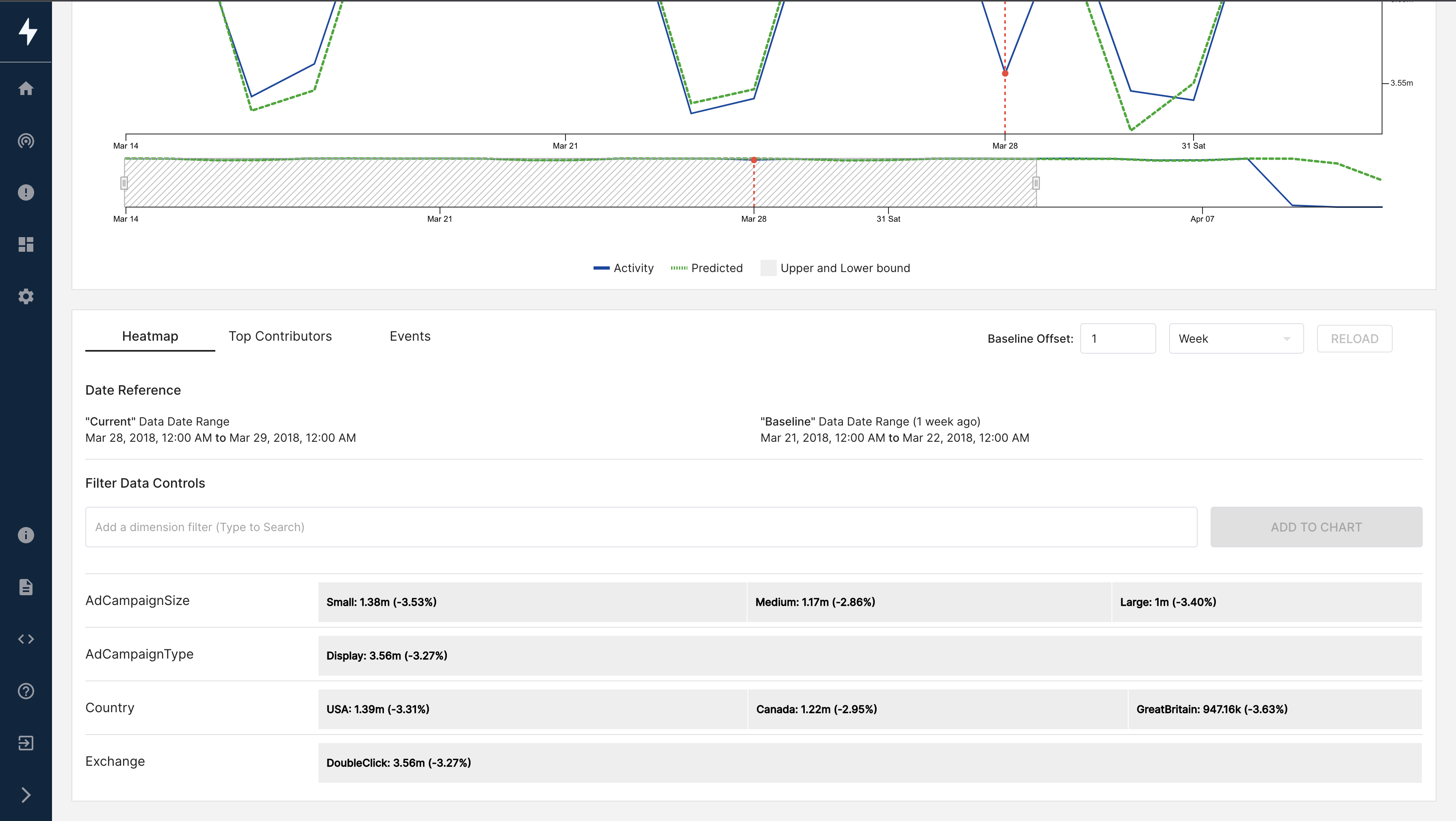Switch to the Top Contributors tab
1456x821 pixels.
[x=280, y=336]
